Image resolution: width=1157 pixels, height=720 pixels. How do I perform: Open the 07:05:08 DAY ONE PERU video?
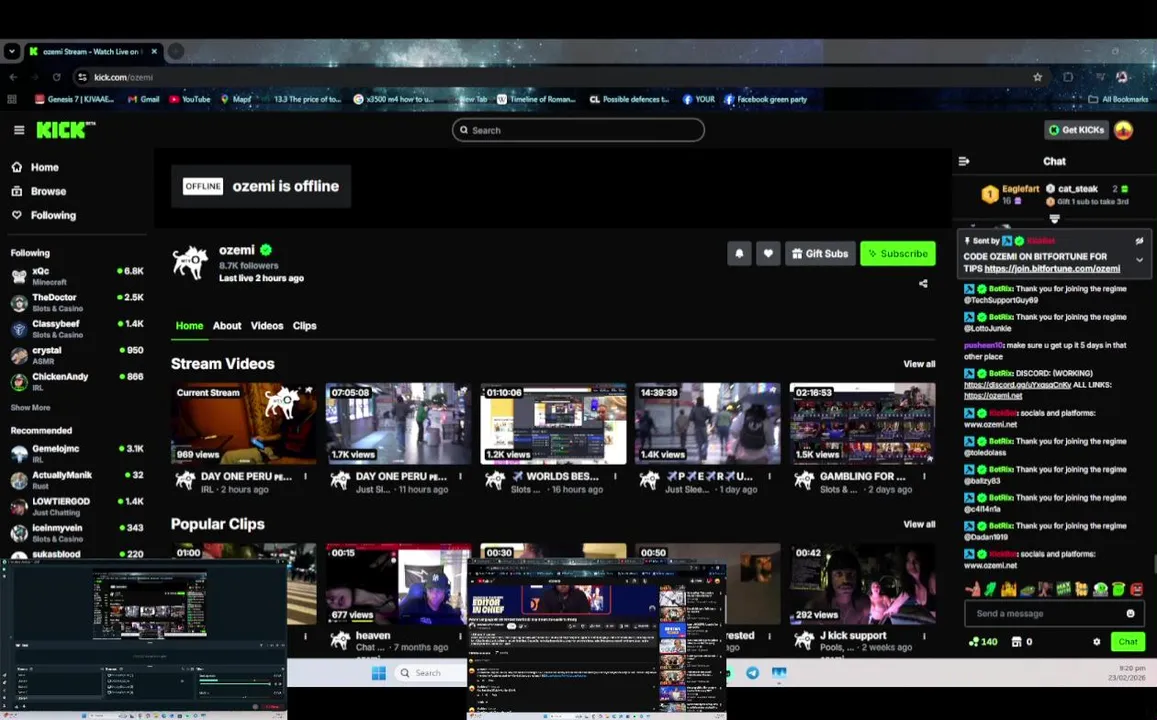(x=398, y=423)
